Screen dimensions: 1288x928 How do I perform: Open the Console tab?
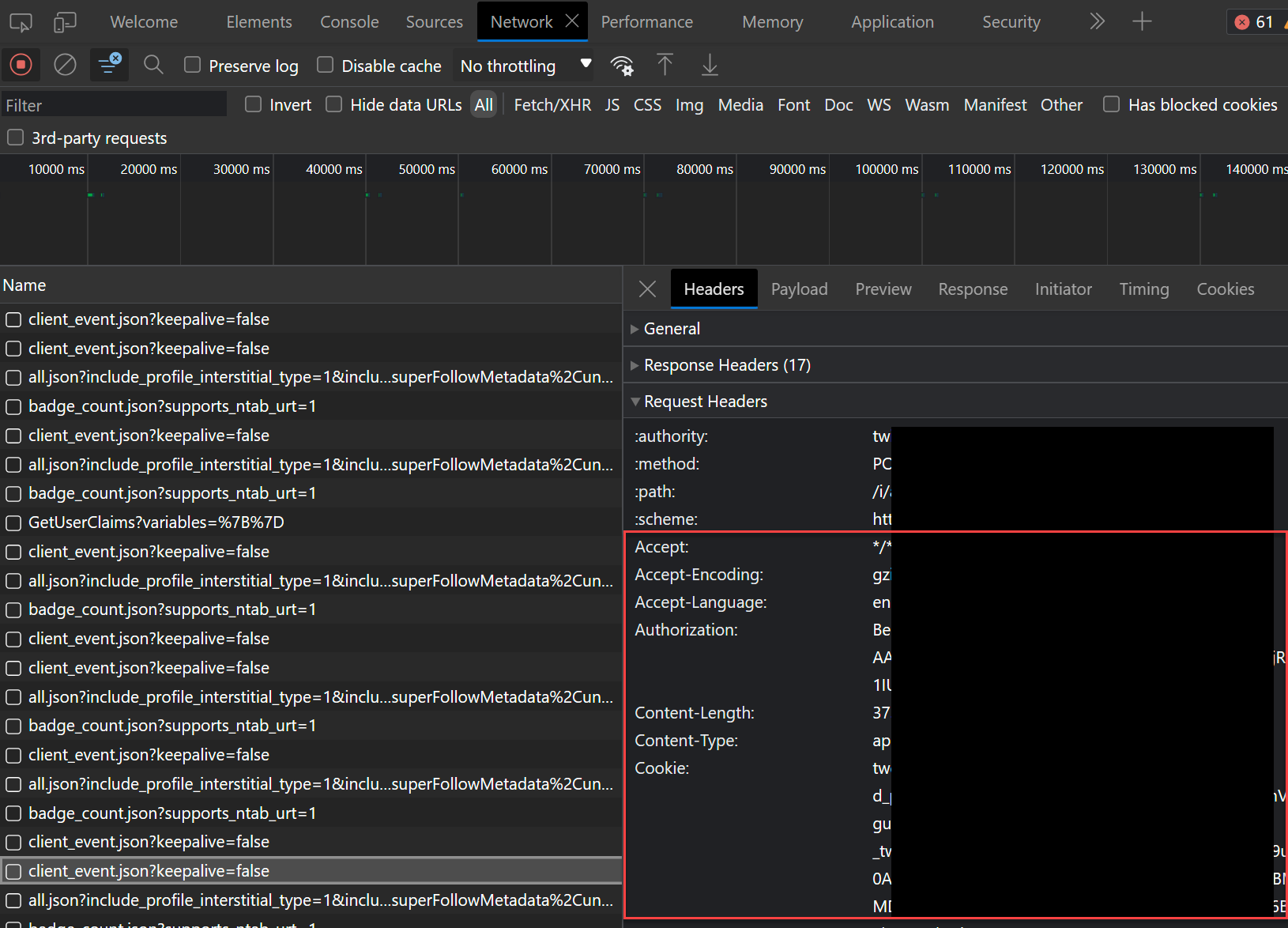tap(349, 22)
